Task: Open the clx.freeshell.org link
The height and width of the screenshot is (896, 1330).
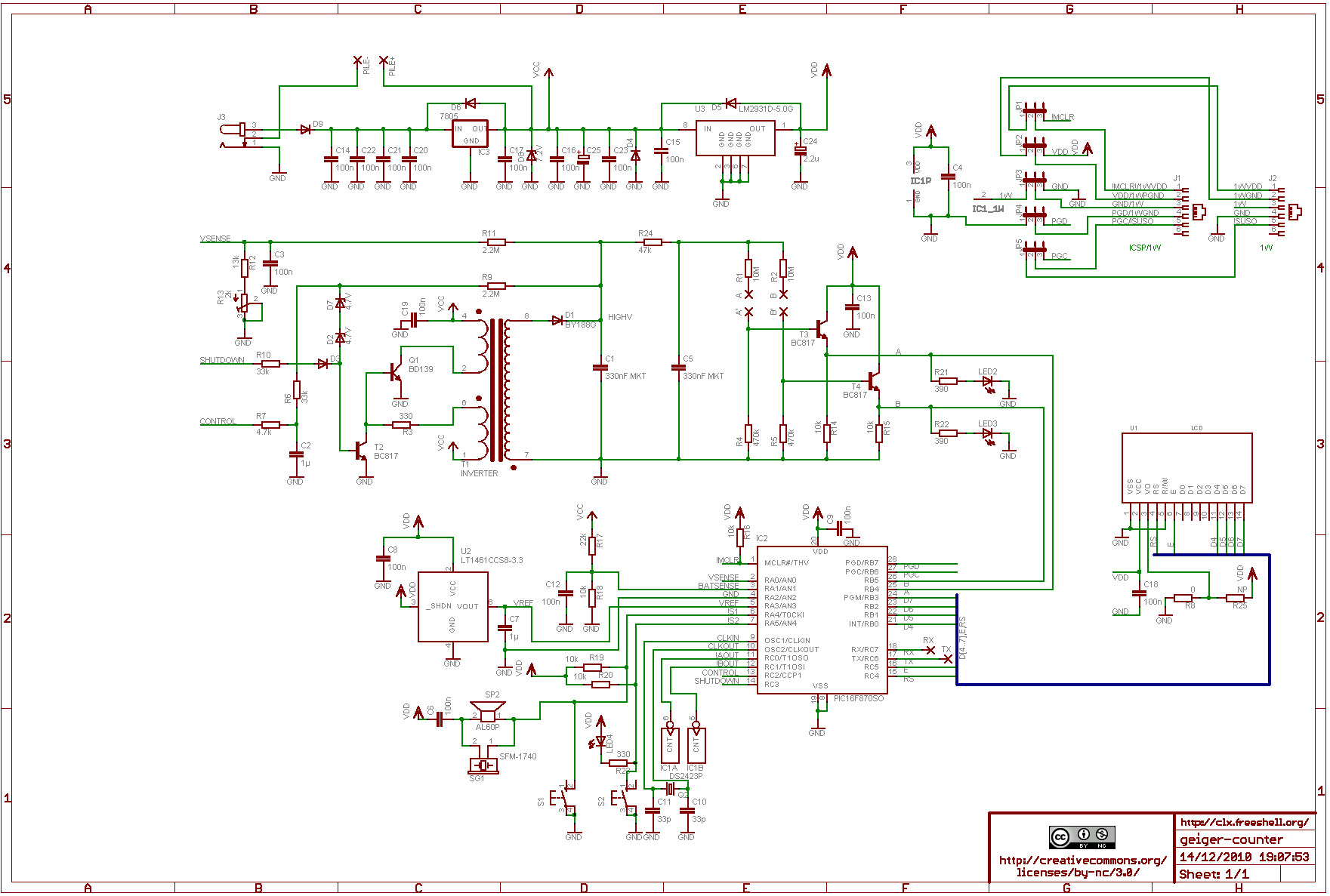Action: (x=1244, y=822)
